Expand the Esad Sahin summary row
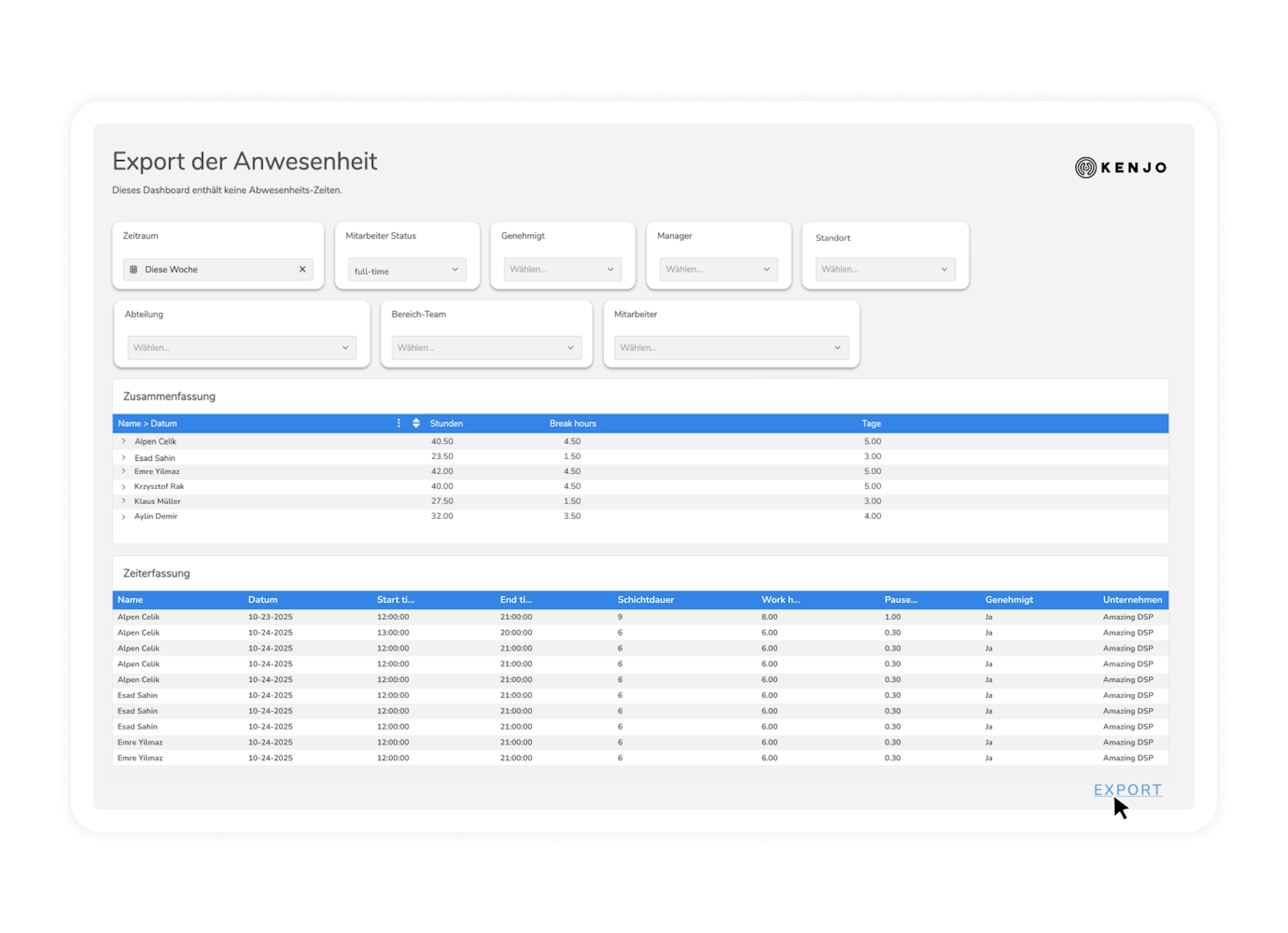The width and height of the screenshot is (1288, 933). click(124, 457)
